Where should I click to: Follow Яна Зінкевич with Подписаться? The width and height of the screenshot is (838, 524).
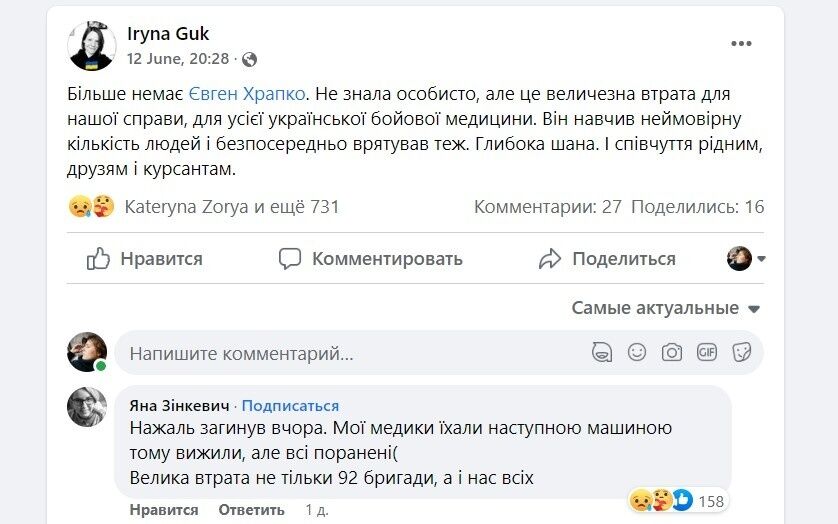(290, 405)
